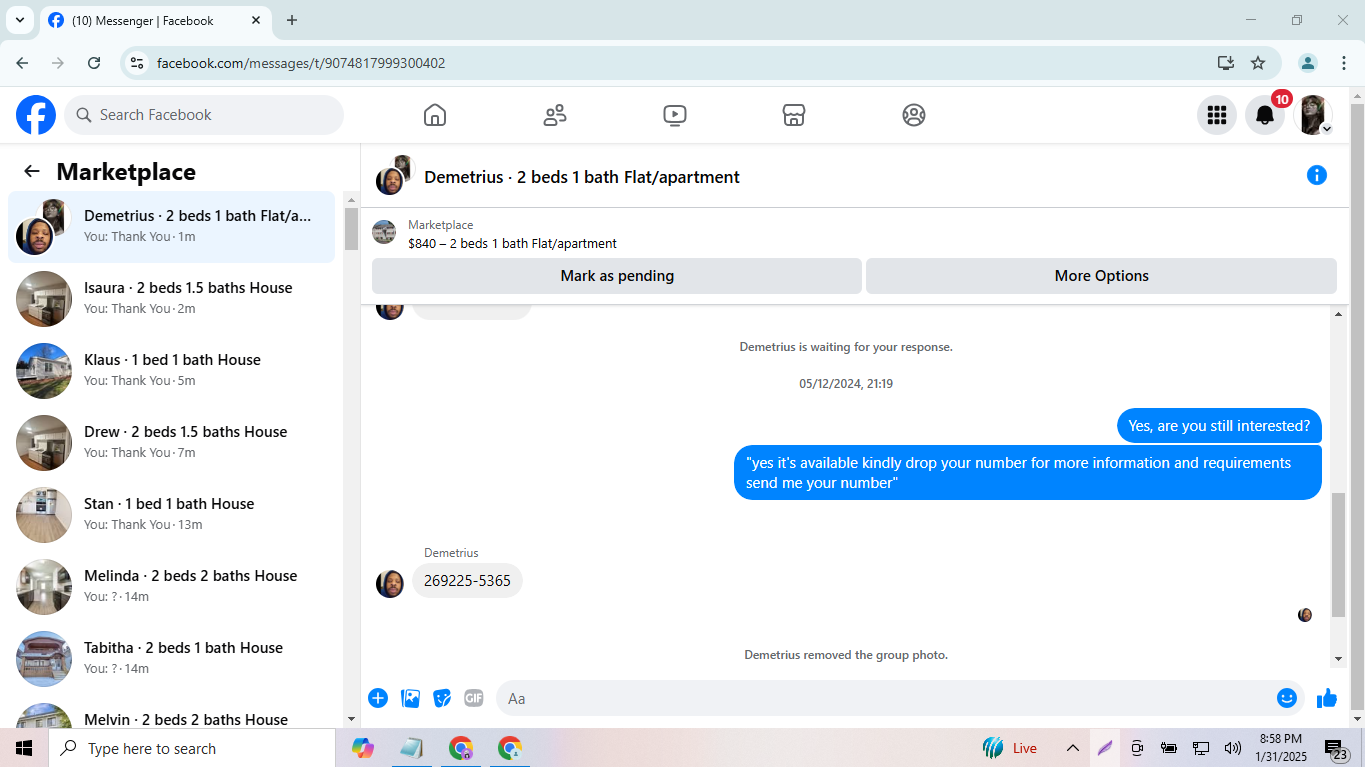Open the notifications bell with 10 badge

pos(1265,115)
